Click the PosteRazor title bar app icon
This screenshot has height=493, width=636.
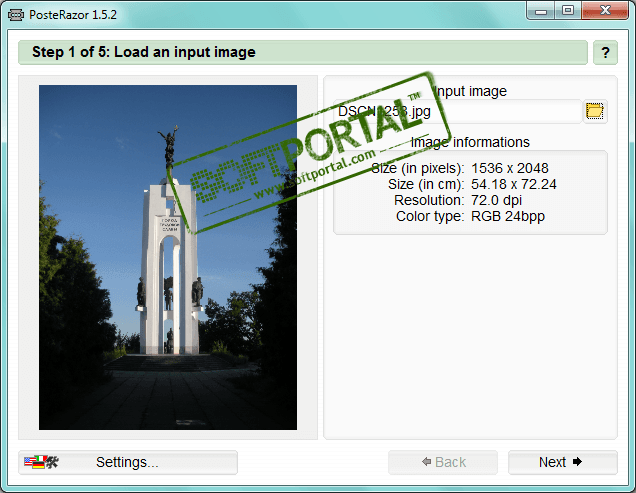click(16, 15)
